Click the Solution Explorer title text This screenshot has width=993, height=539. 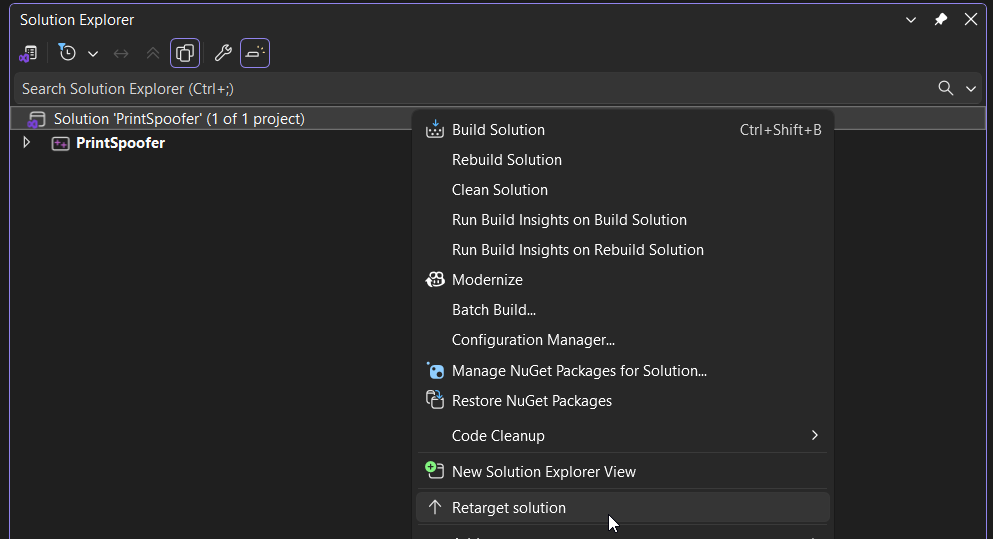point(77,20)
